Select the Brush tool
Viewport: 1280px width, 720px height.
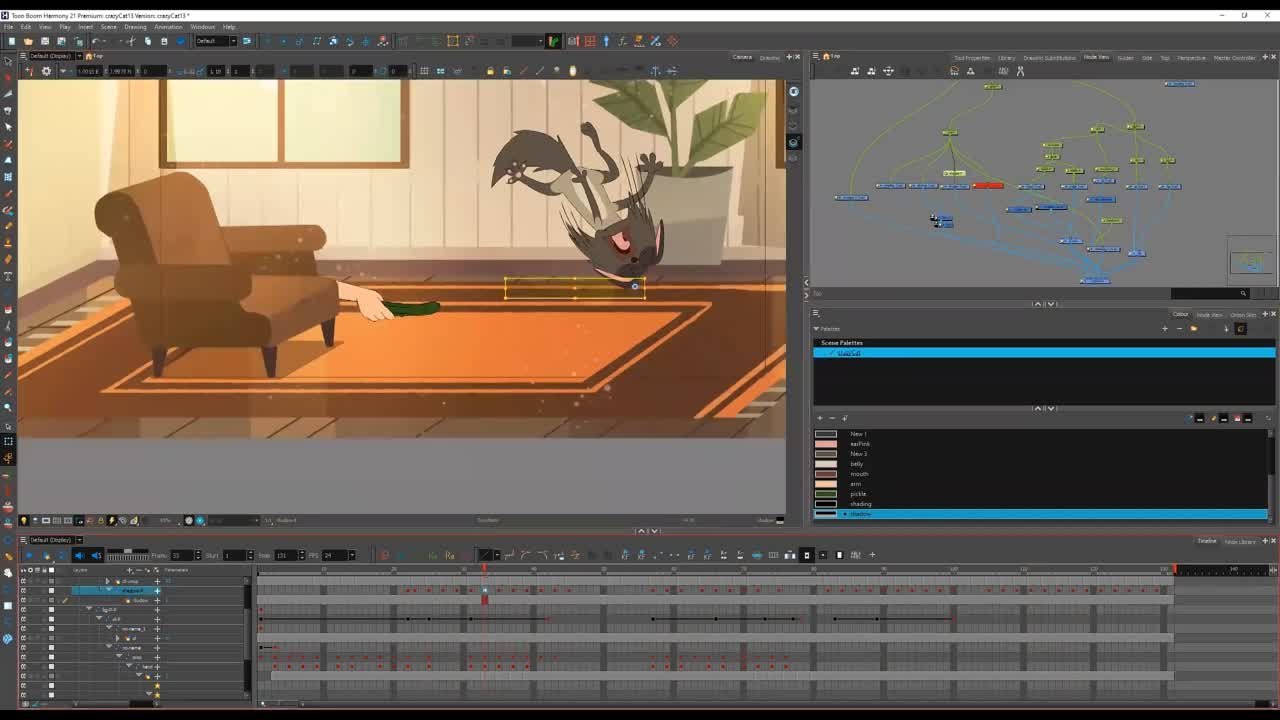[x=7, y=228]
